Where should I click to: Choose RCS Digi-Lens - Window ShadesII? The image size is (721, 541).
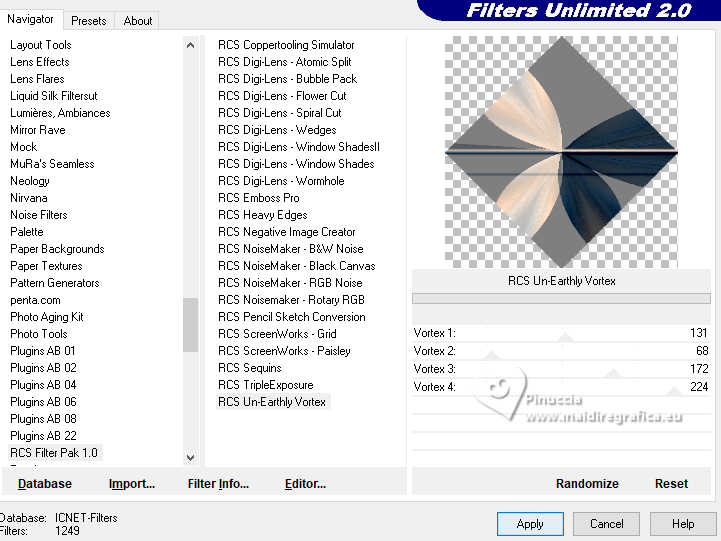[299, 147]
